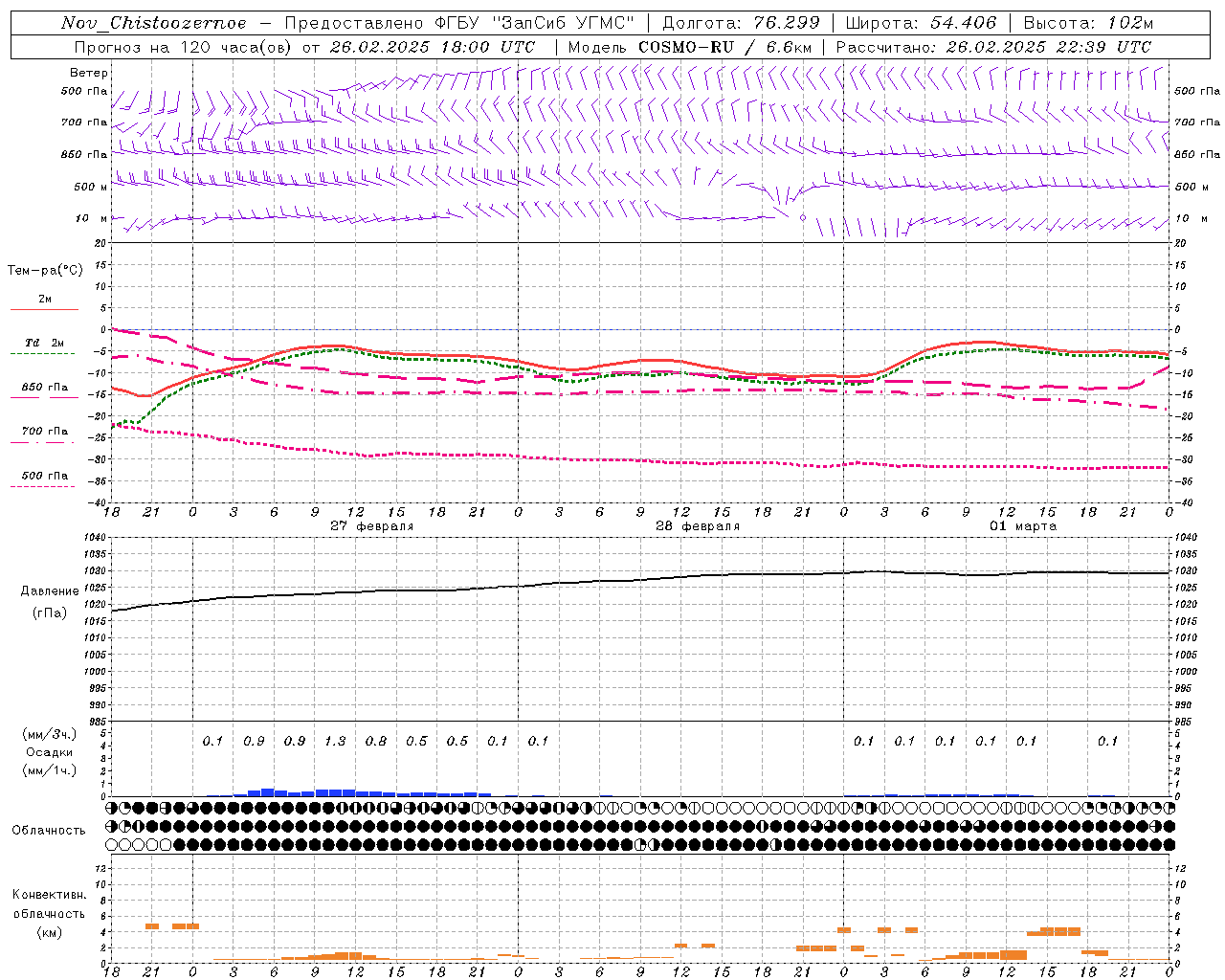The height and width of the screenshot is (980, 1225).
Task: Click the "Долгота: 76.299" header field
Action: 741,23
